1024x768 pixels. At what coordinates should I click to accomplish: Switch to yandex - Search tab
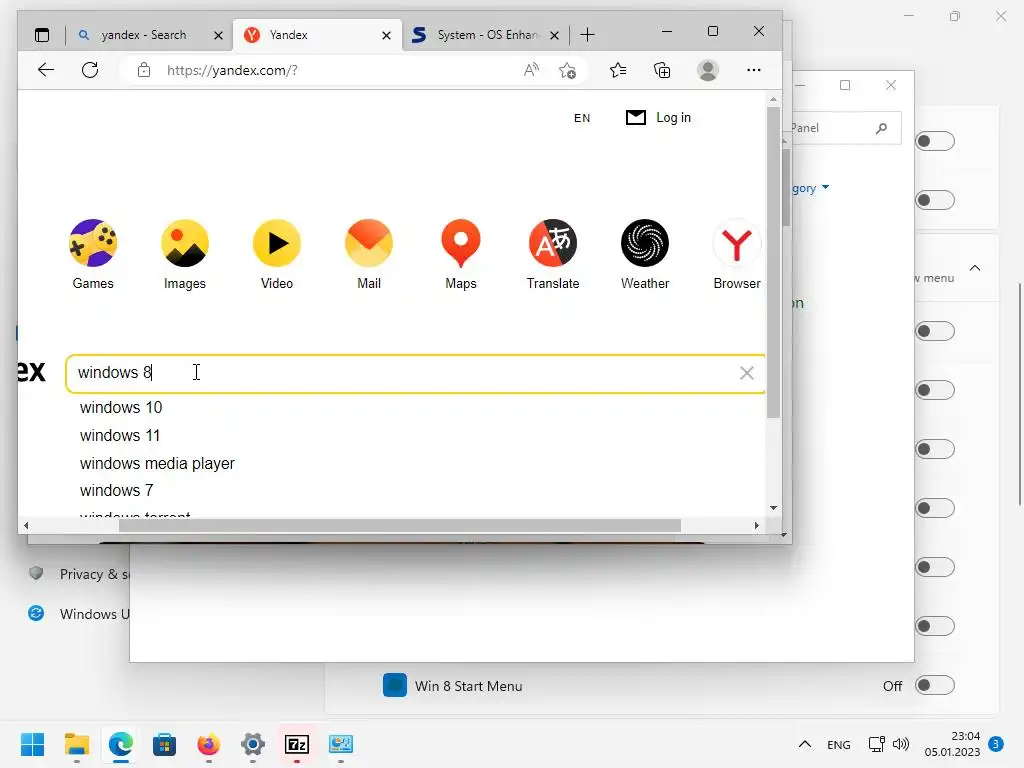142,35
